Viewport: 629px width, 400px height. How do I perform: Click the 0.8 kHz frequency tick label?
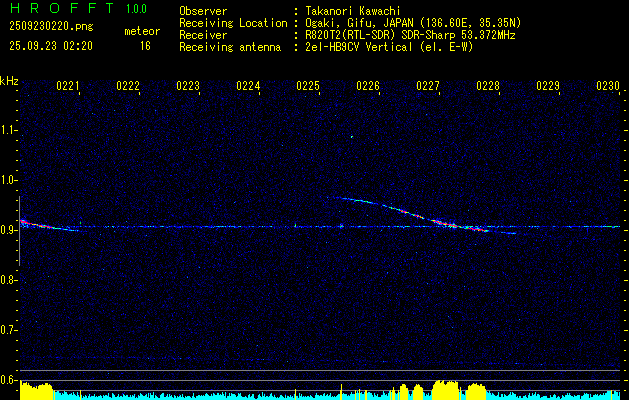coord(8,280)
